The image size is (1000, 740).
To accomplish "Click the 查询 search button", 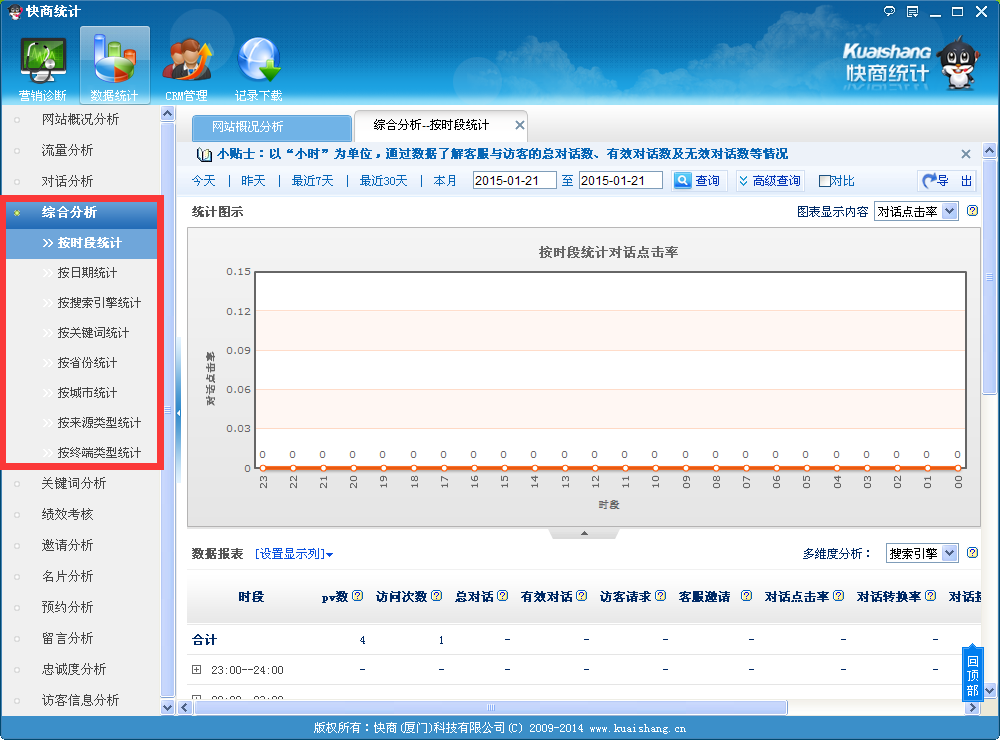I will click(697, 181).
